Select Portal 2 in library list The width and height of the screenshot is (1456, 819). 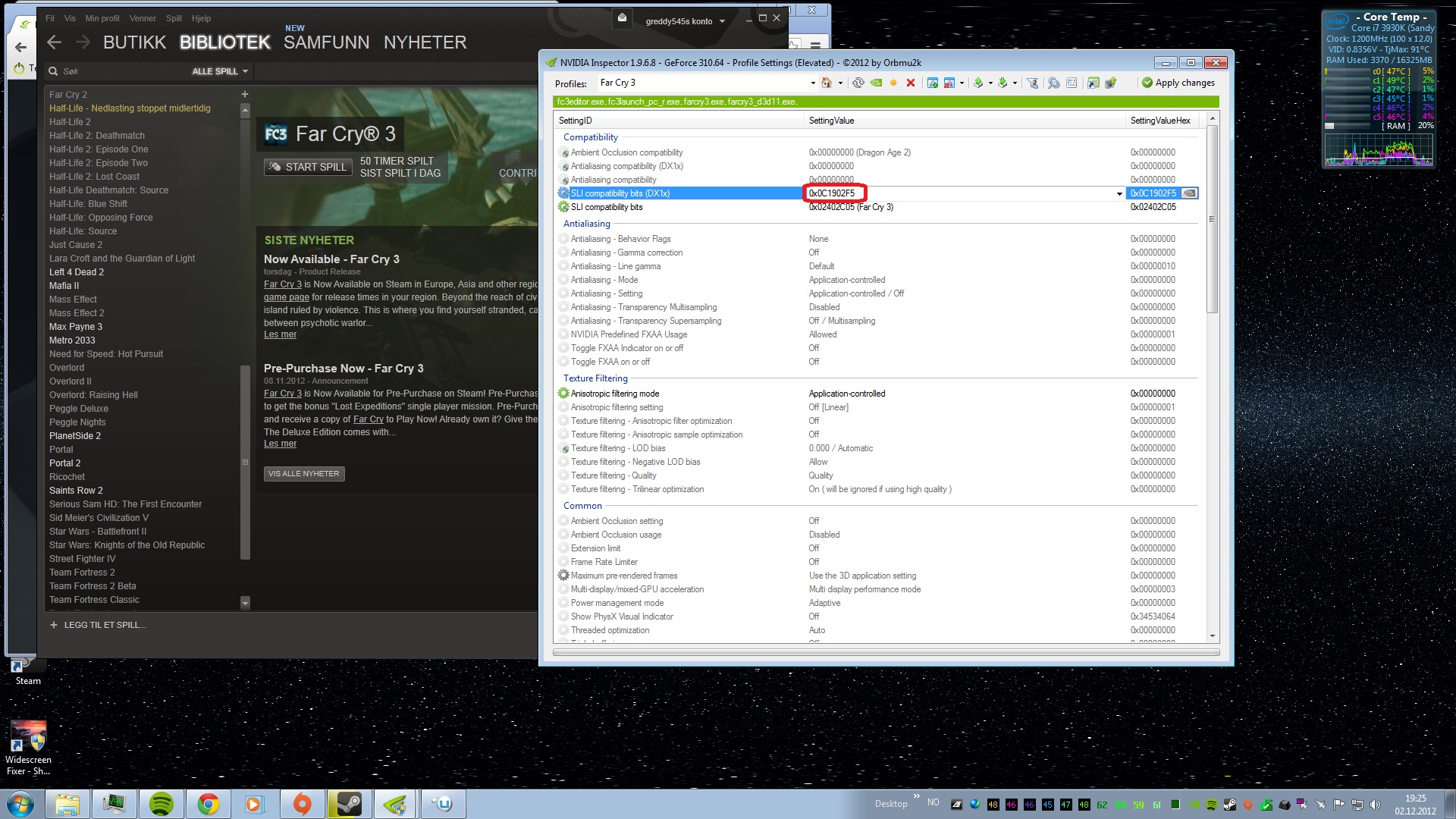click(x=64, y=463)
